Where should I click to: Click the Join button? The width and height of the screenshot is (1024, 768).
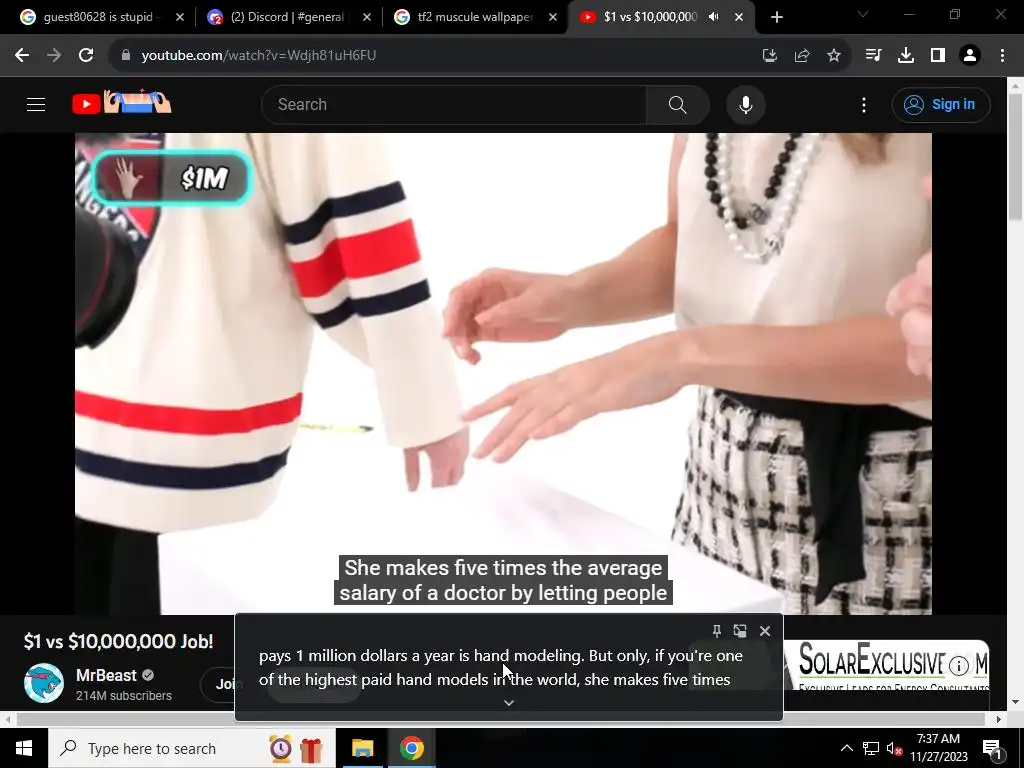tap(225, 684)
